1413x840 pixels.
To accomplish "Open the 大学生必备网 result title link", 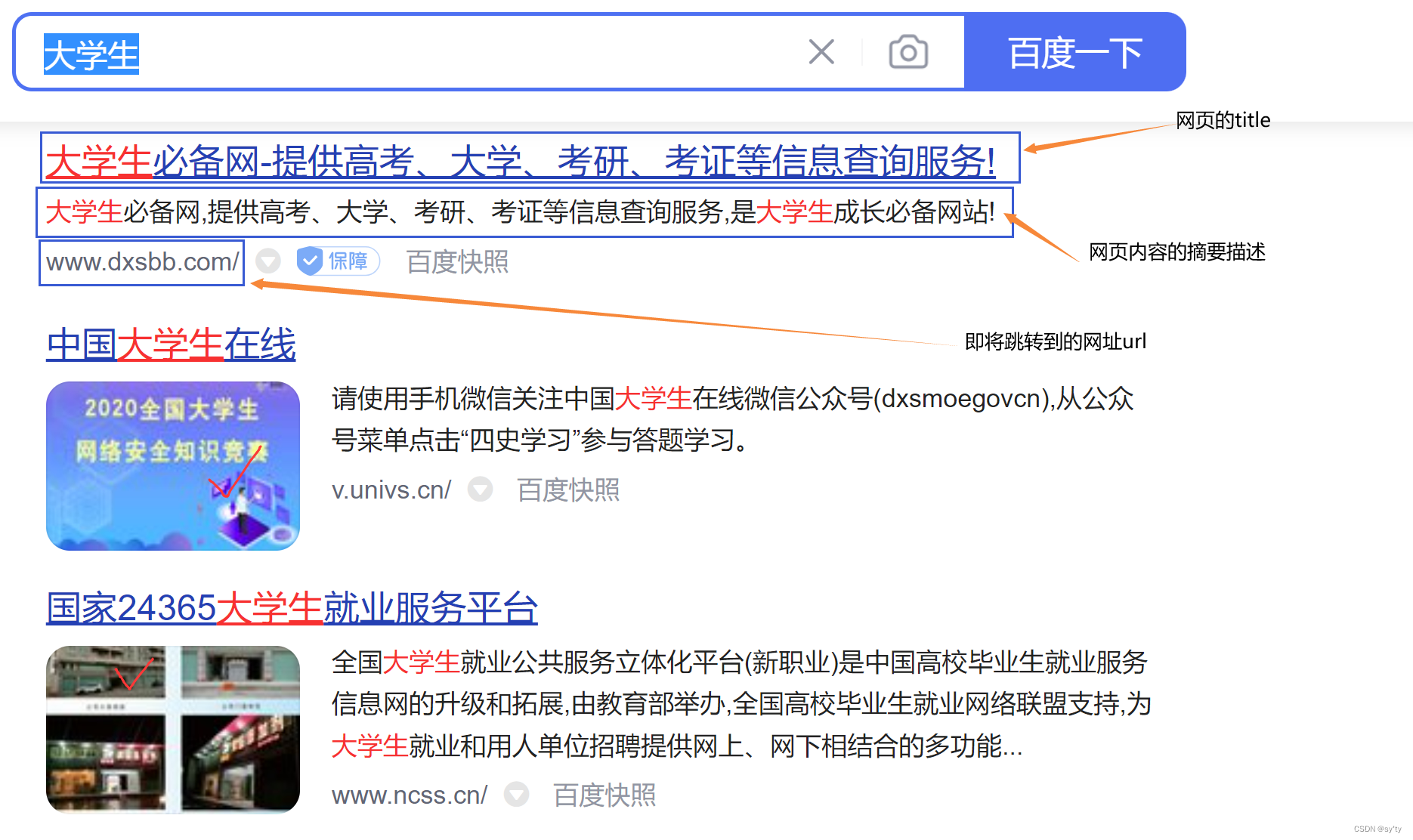I will point(521,161).
